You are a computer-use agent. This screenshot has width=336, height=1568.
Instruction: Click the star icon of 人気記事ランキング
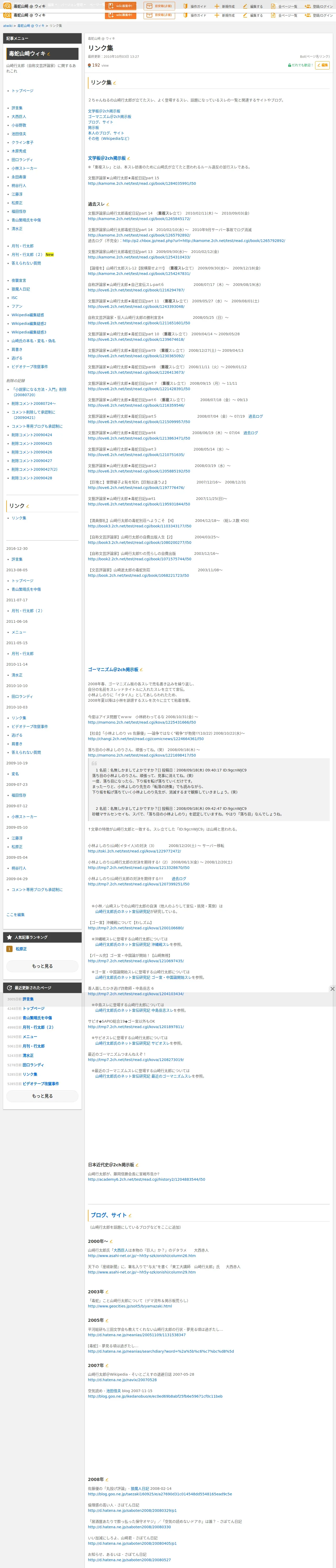click(9, 937)
